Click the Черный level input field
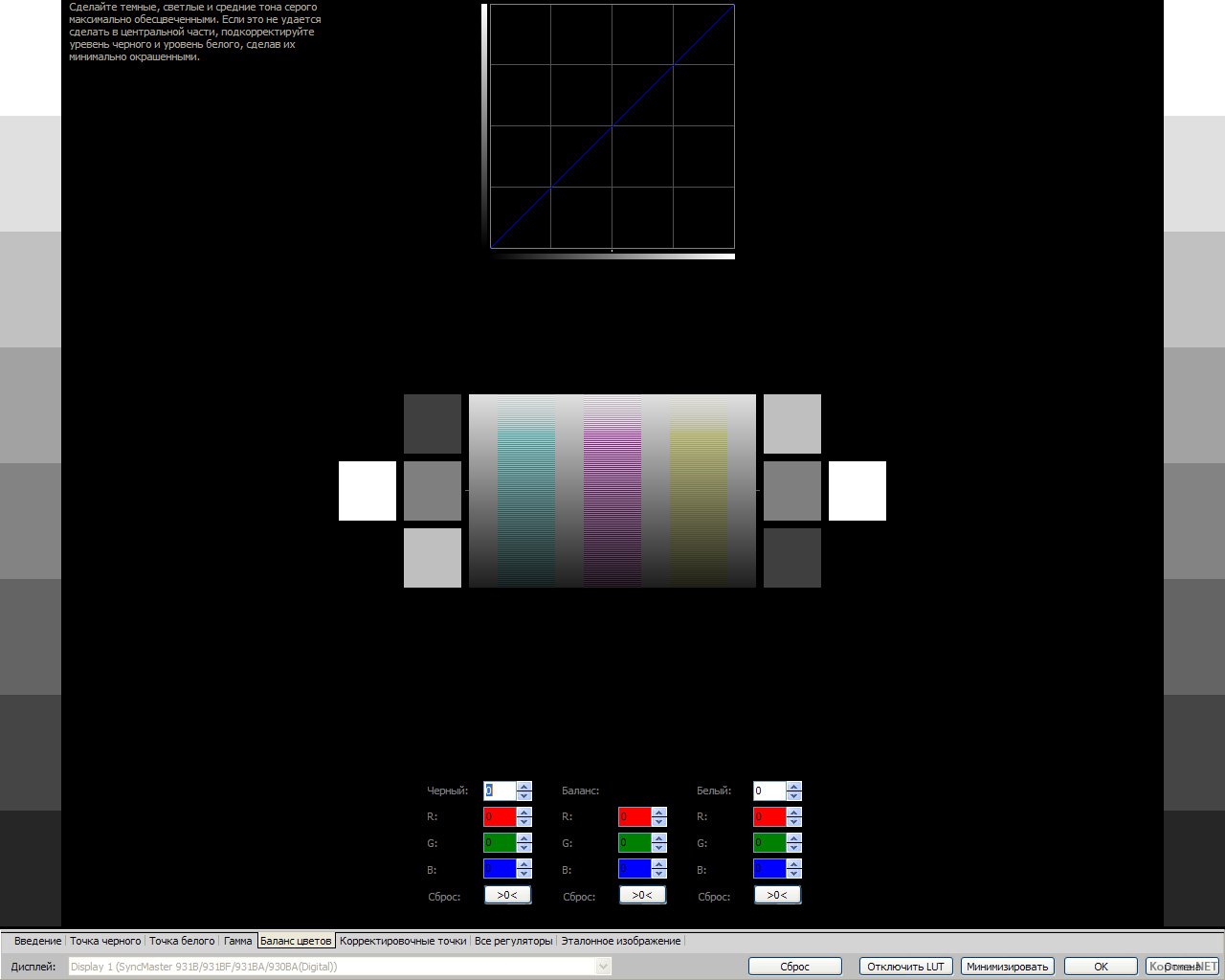1225x980 pixels. tap(500, 791)
